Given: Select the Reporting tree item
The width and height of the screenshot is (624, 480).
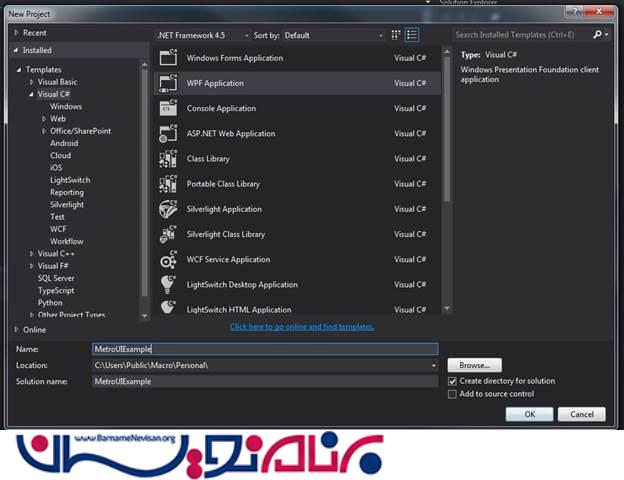Looking at the screenshot, I should [x=67, y=192].
